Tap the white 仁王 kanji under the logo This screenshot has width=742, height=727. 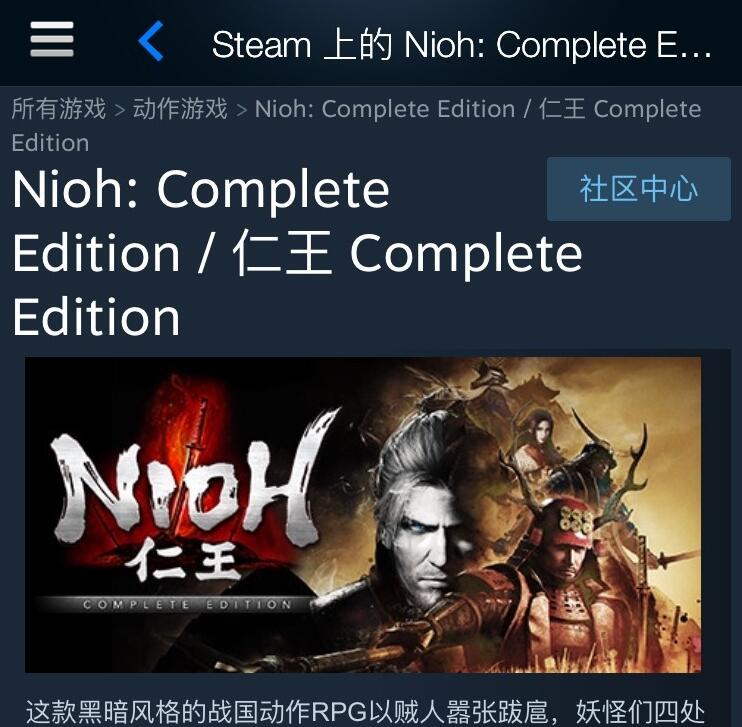181,561
